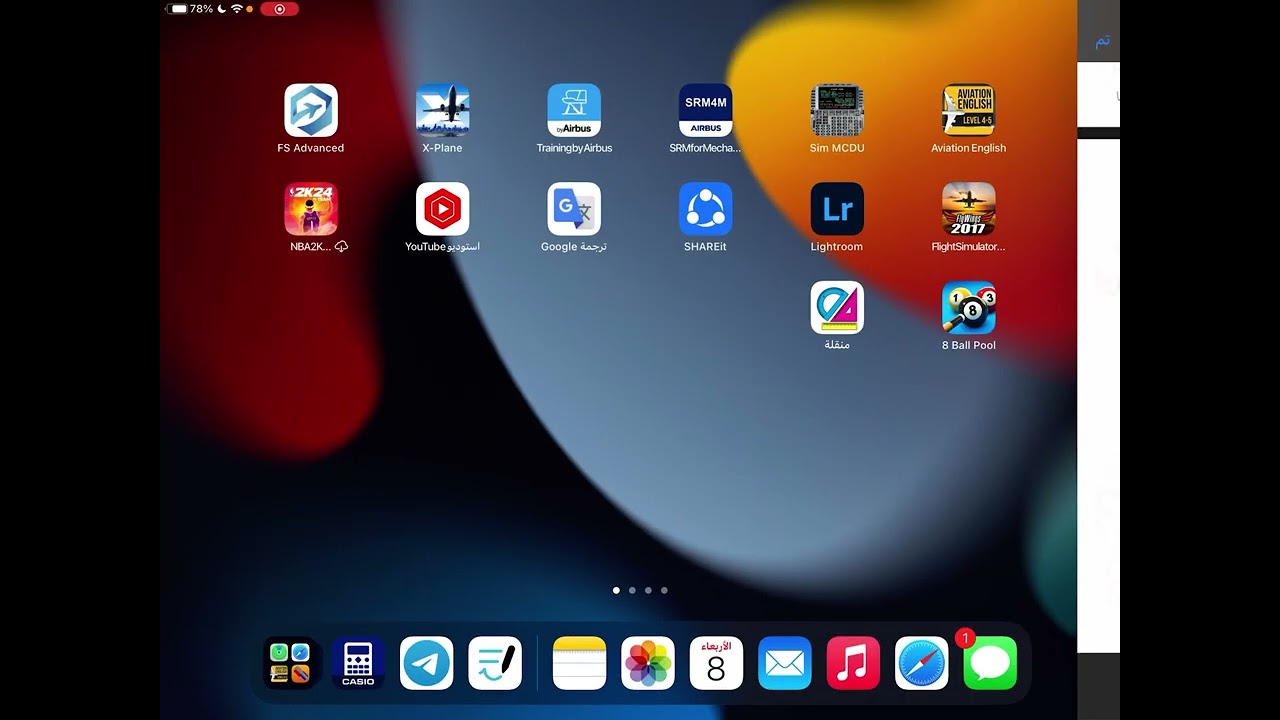The image size is (1280, 720).
Task: Open Telegram from the dock
Action: click(x=427, y=663)
